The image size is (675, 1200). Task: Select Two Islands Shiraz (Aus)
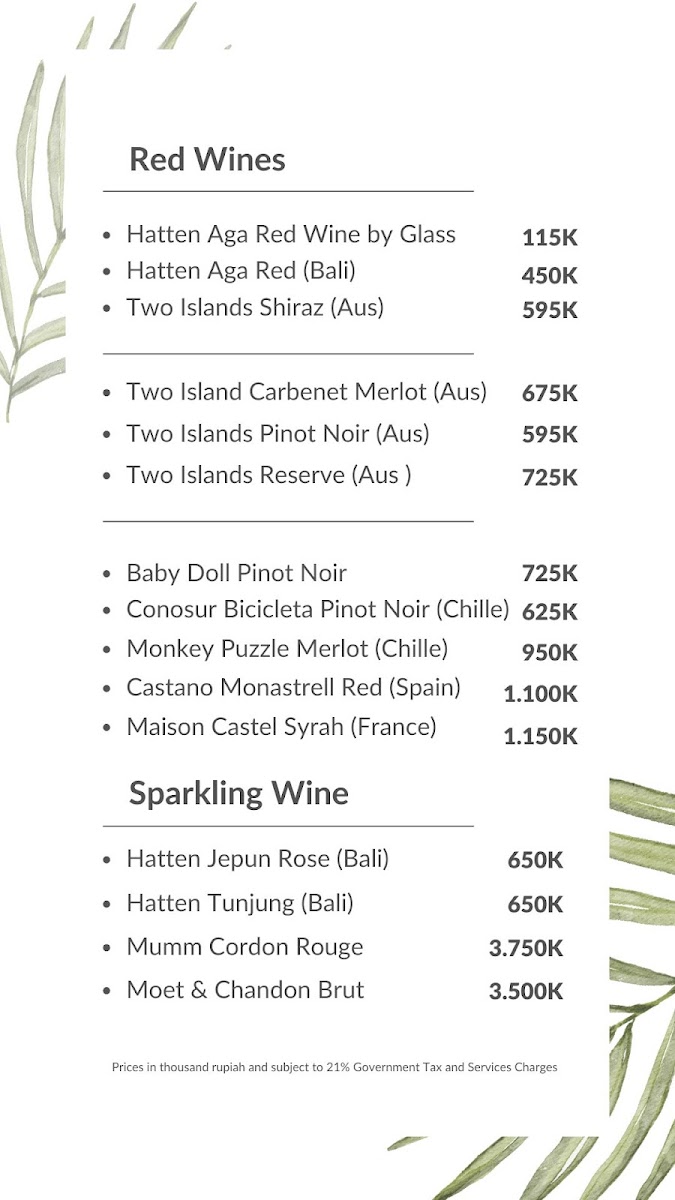click(254, 308)
